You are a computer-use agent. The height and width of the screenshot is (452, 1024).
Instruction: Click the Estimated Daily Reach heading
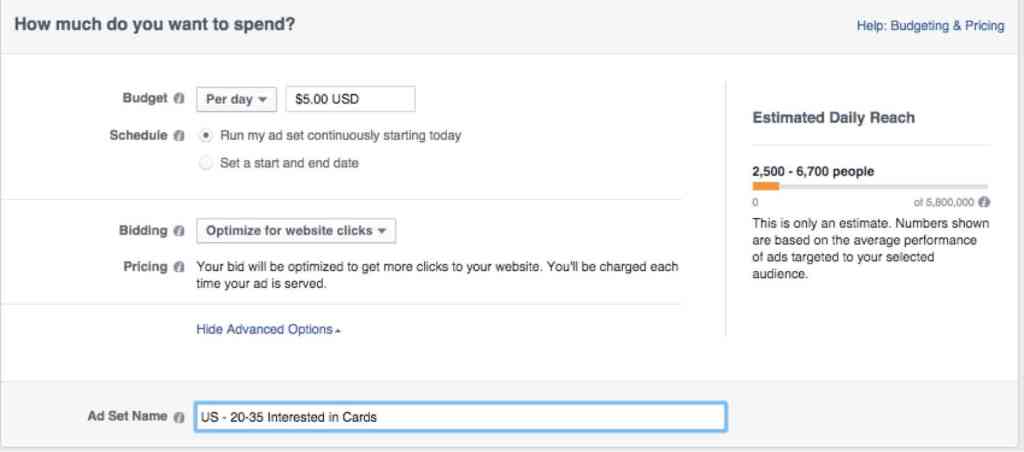833,118
